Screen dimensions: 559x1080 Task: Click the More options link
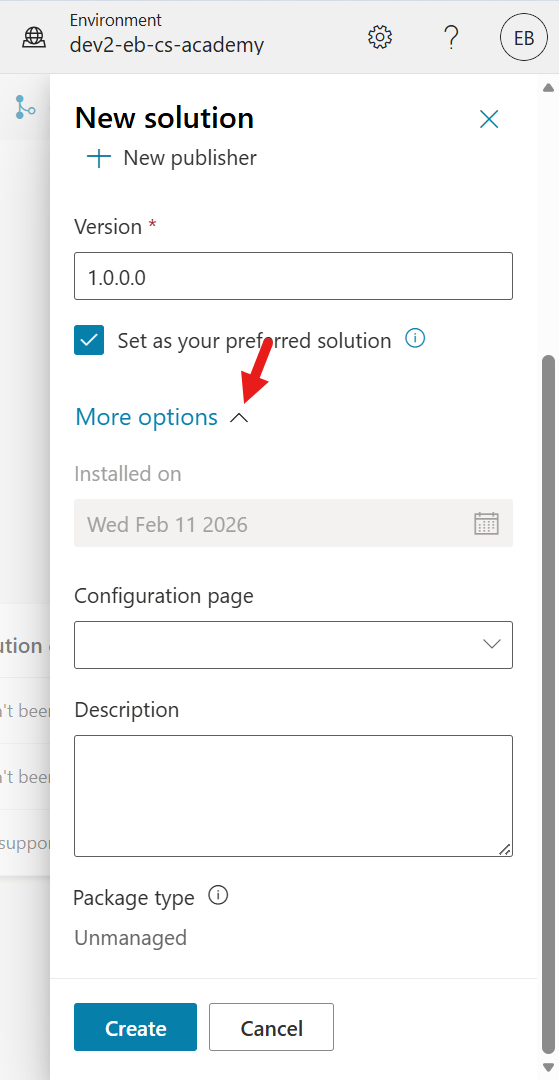147,417
